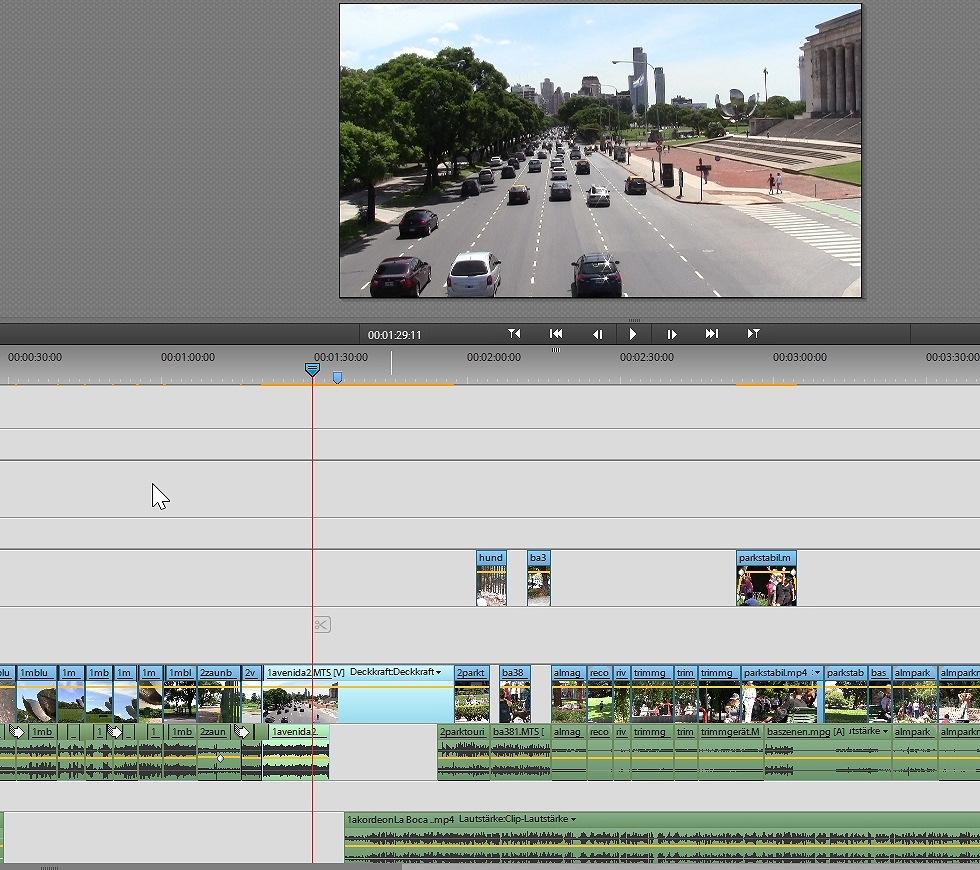Select the parkstabil.m clip on upper track
Viewport: 980px width, 870px height.
click(x=766, y=578)
